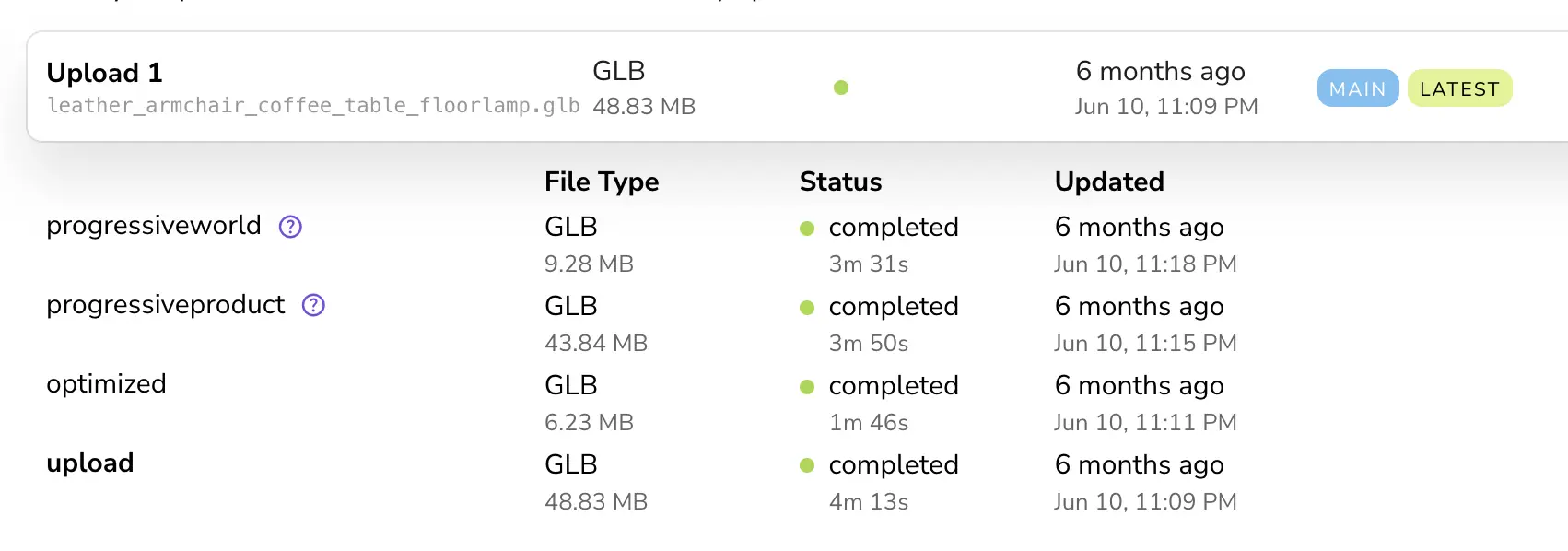Click the leather_armchair_coffee_table_floorlamp.glb filename
This screenshot has height=551, width=1568.
[313, 106]
